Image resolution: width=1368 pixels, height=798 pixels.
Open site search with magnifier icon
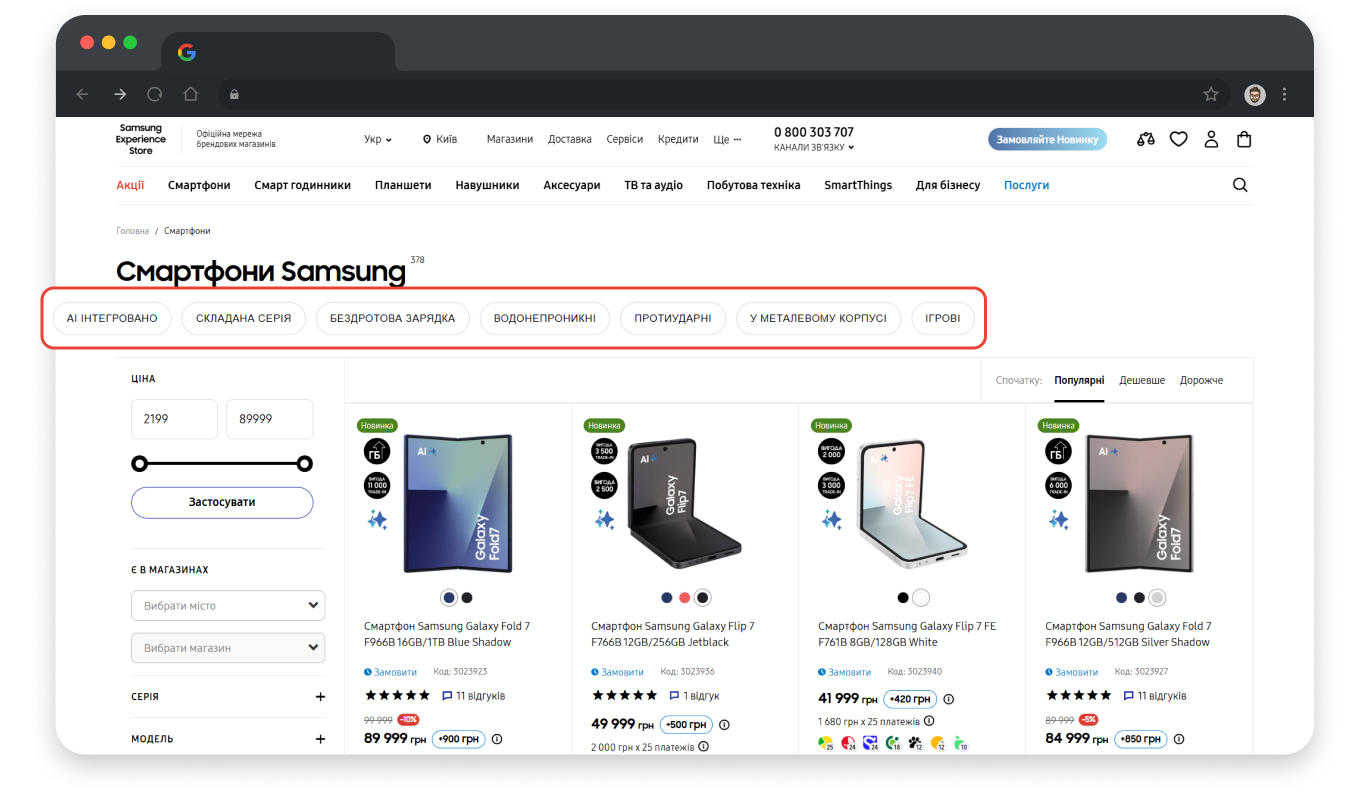point(1240,185)
